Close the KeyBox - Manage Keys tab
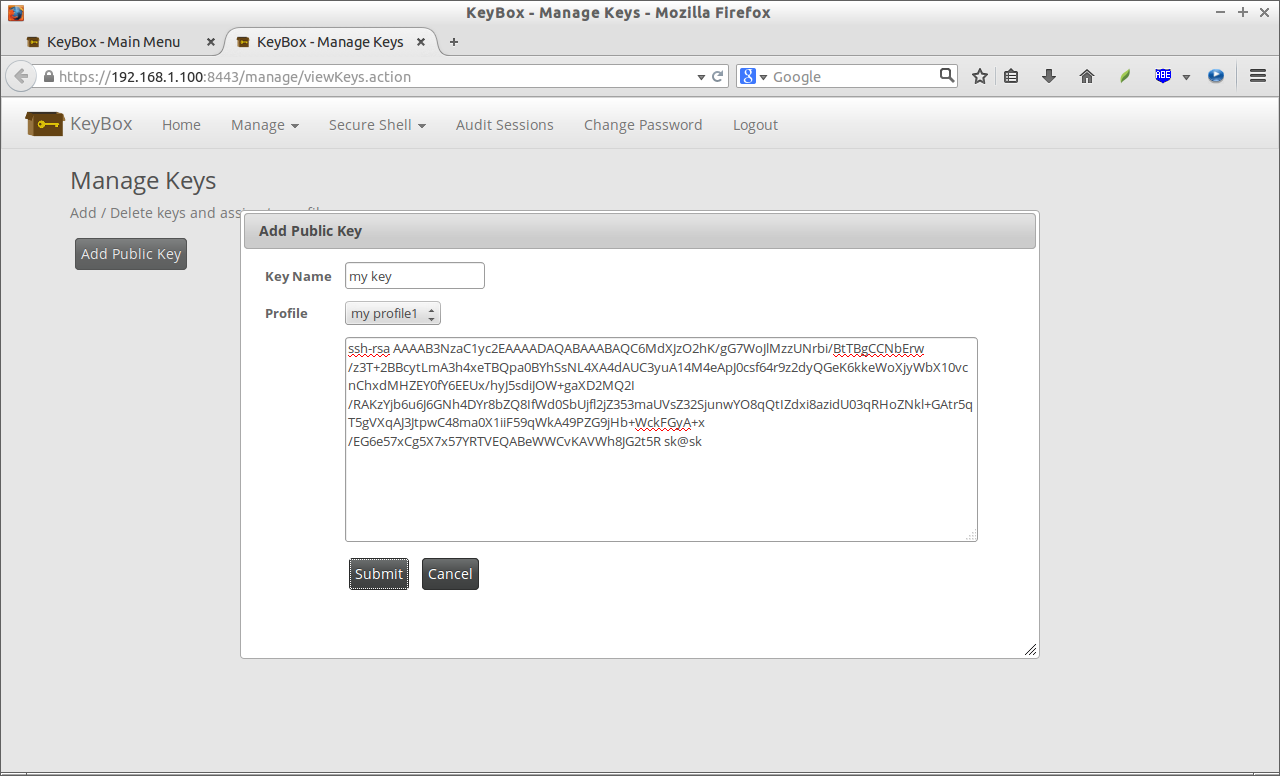The width and height of the screenshot is (1280, 776). coord(421,42)
